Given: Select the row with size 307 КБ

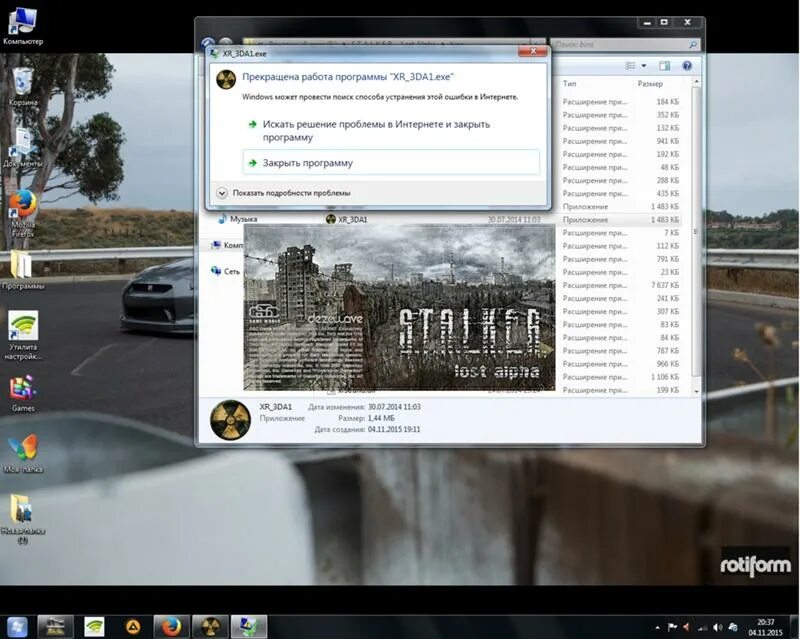Looking at the screenshot, I should point(620,311).
